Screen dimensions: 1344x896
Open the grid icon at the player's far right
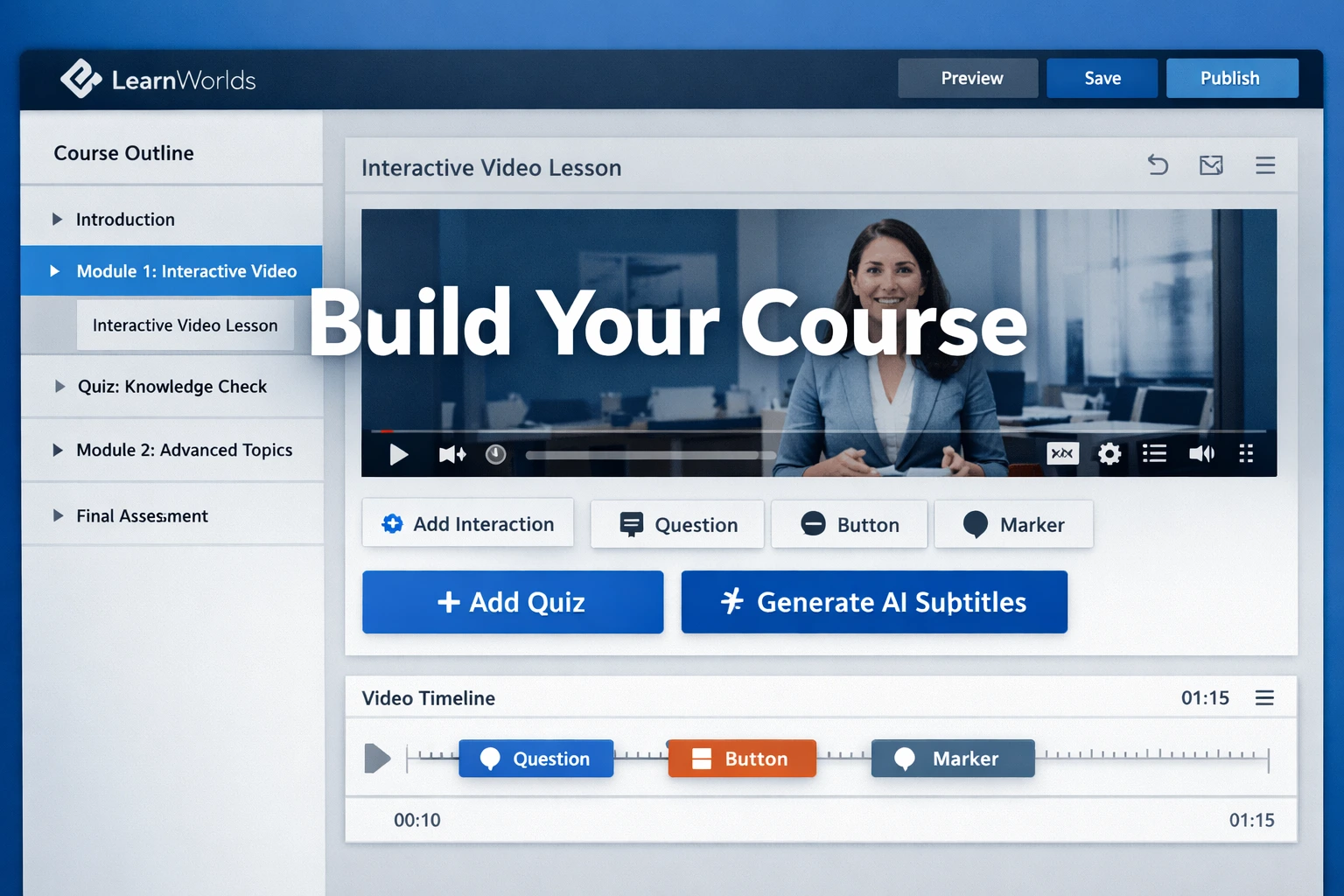[1246, 454]
